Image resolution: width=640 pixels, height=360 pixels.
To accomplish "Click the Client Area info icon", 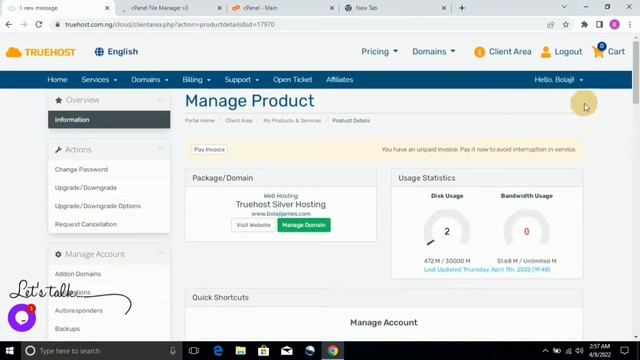I will (480, 52).
